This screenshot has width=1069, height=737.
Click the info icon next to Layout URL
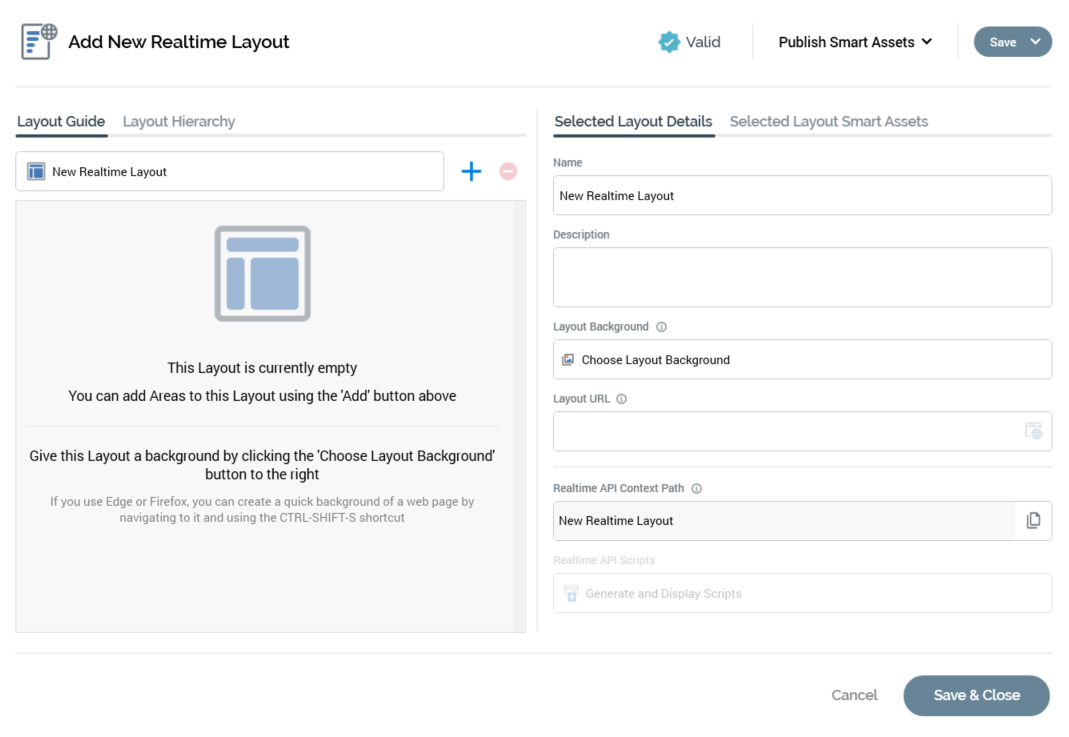pyautogui.click(x=622, y=399)
